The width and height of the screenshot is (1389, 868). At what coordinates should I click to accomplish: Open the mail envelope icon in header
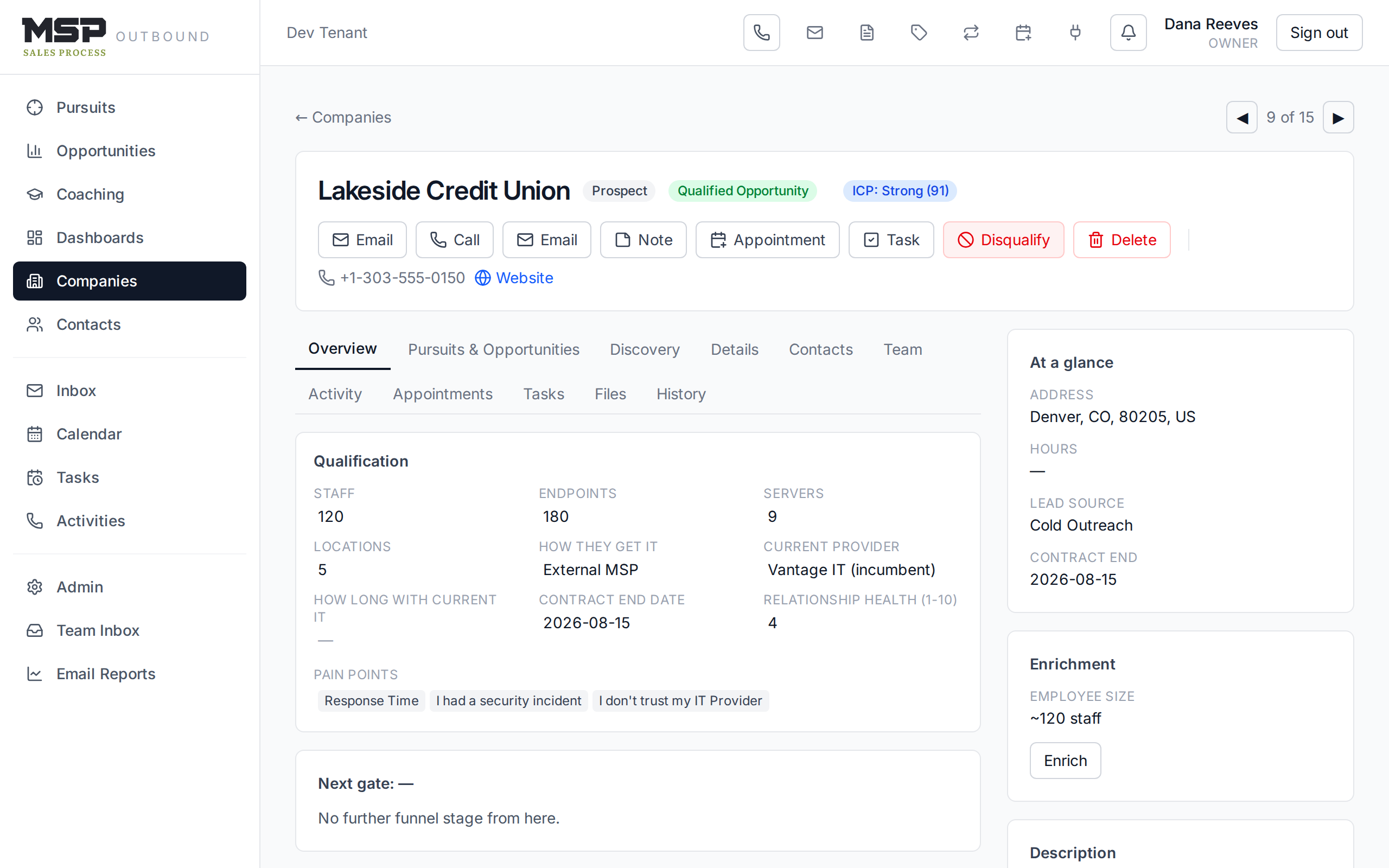pos(814,33)
